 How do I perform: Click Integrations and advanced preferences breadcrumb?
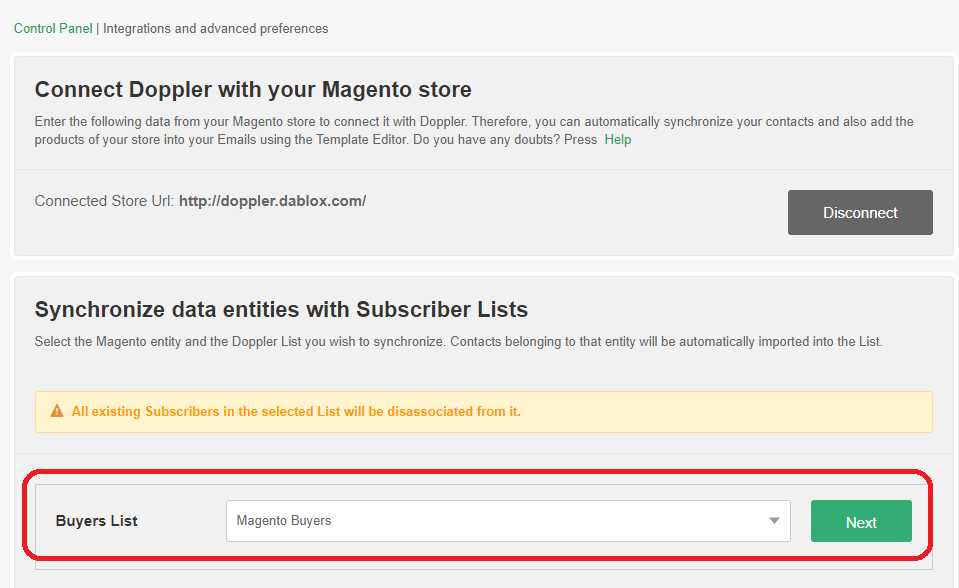[215, 29]
